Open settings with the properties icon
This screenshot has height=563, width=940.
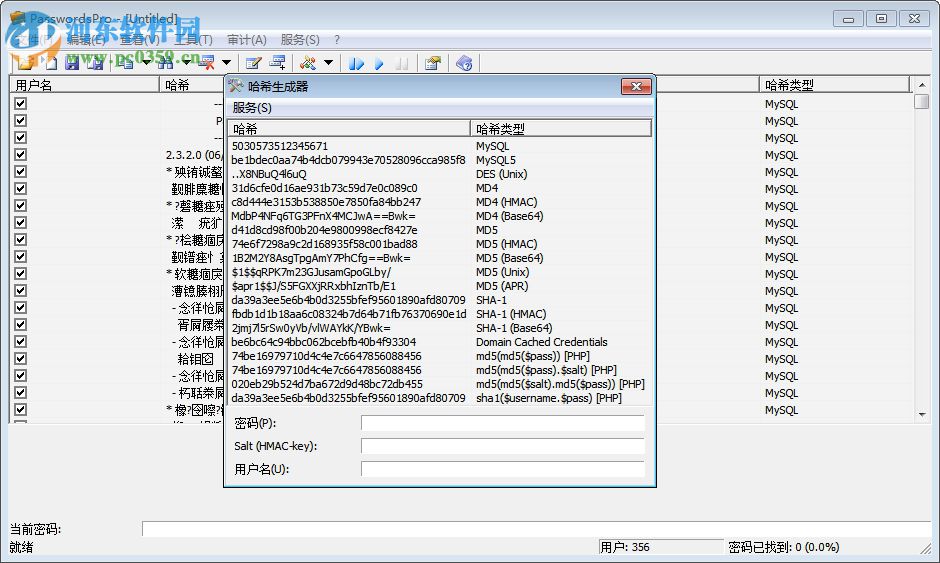pos(433,63)
